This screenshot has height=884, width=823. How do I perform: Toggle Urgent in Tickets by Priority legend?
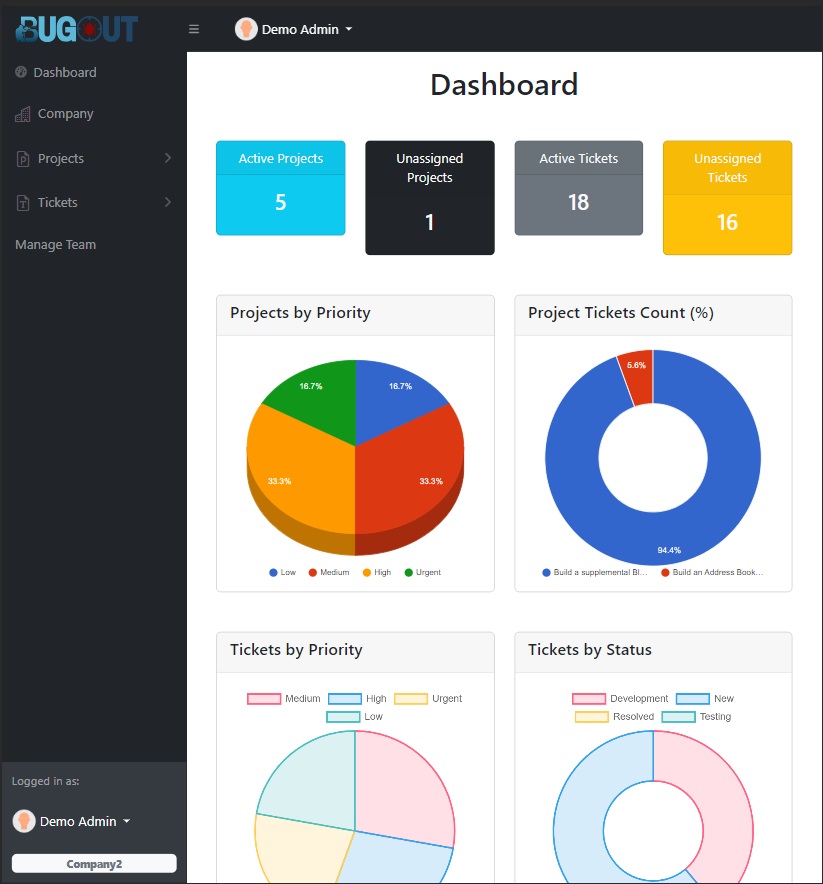coord(428,699)
